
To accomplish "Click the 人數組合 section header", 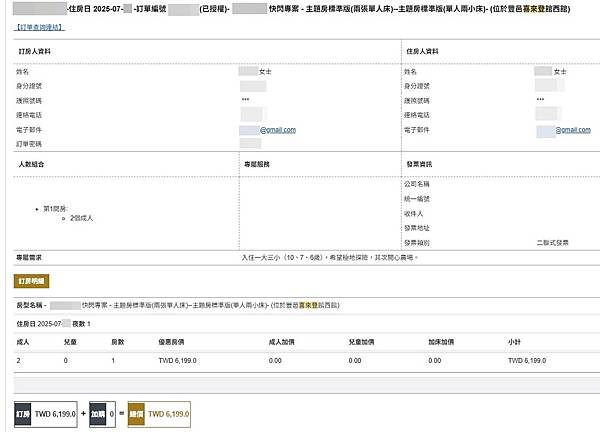I will pyautogui.click(x=31, y=164).
